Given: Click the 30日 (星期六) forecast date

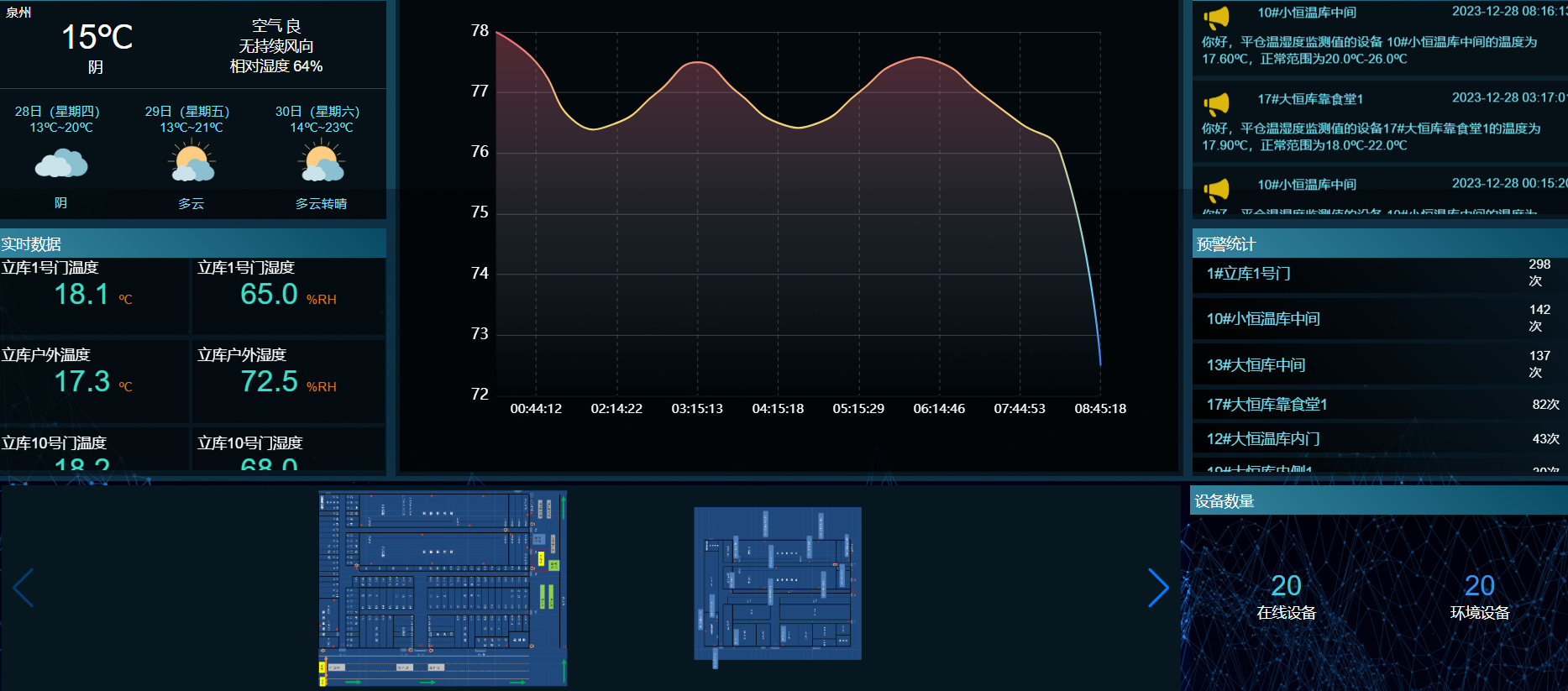Looking at the screenshot, I should click(x=317, y=111).
